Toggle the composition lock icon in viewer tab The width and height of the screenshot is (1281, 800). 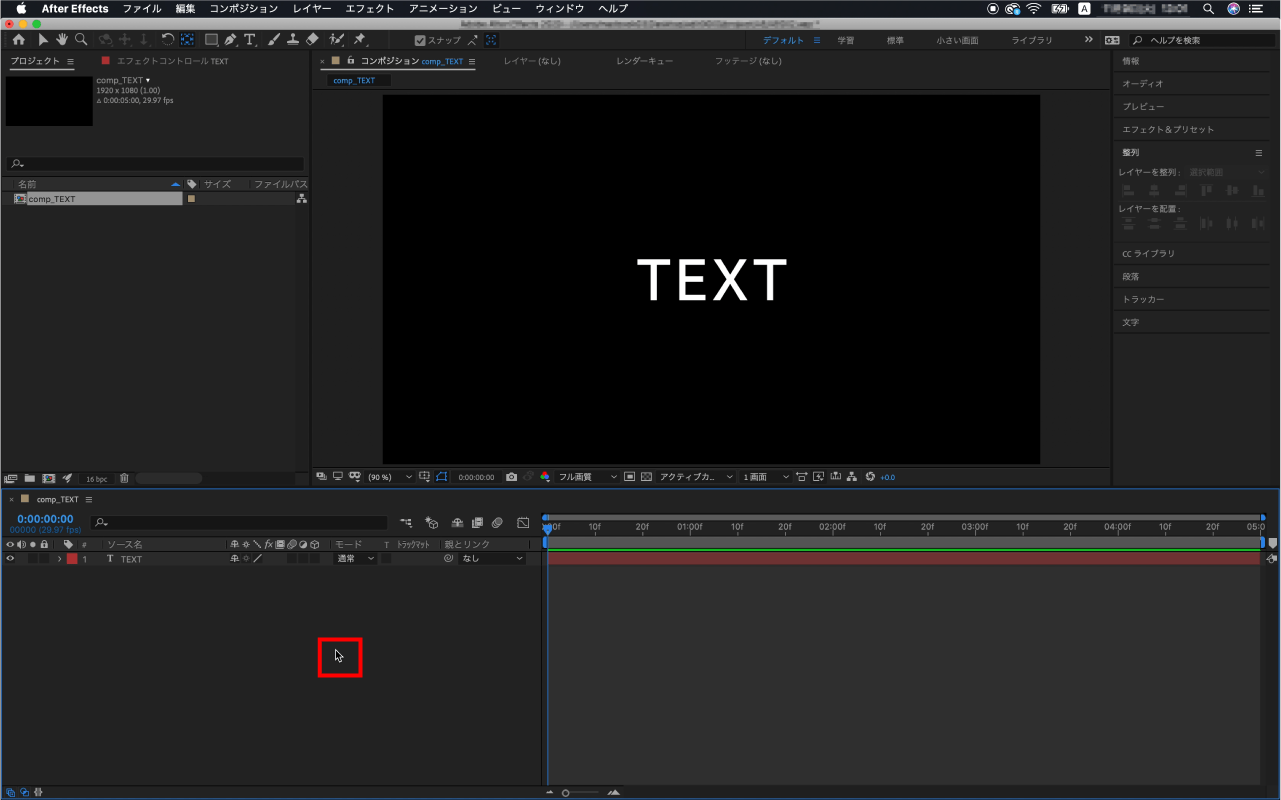point(351,61)
